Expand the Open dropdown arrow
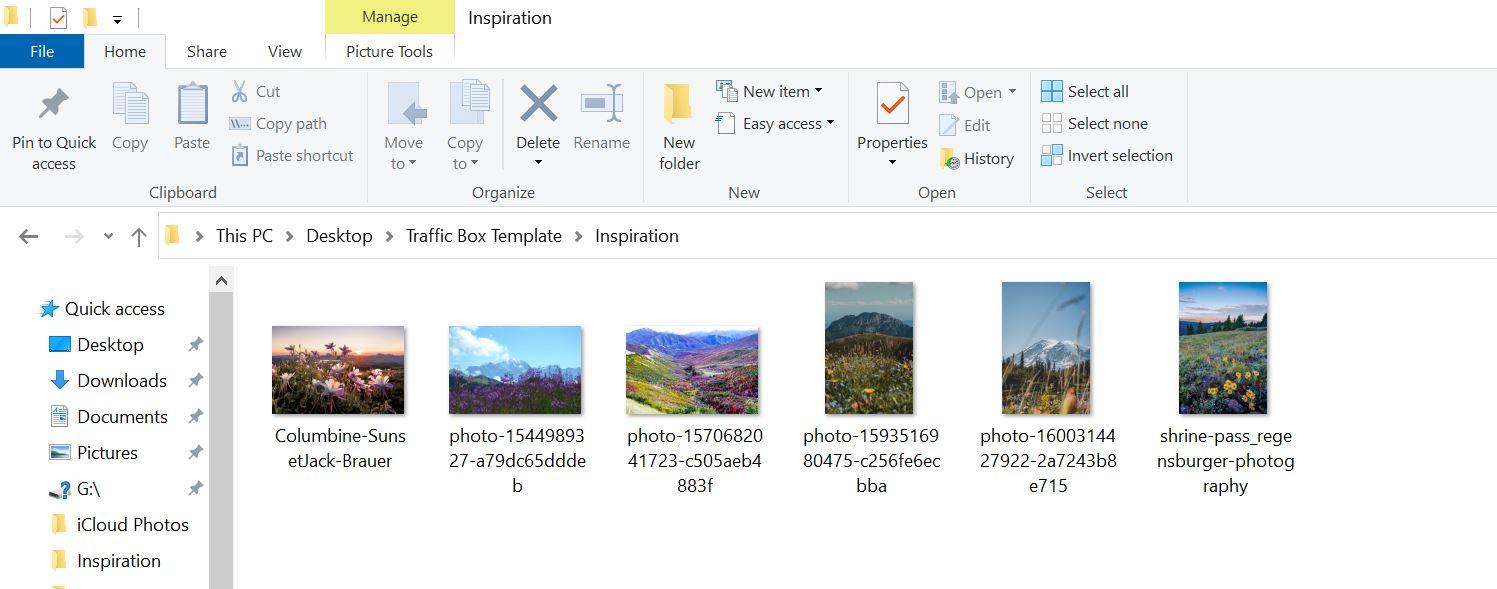Screen dimensions: 1497x589 1012,92
